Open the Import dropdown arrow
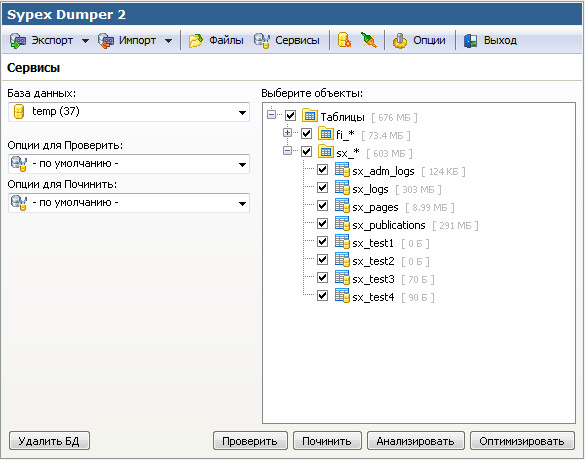 tap(168, 41)
